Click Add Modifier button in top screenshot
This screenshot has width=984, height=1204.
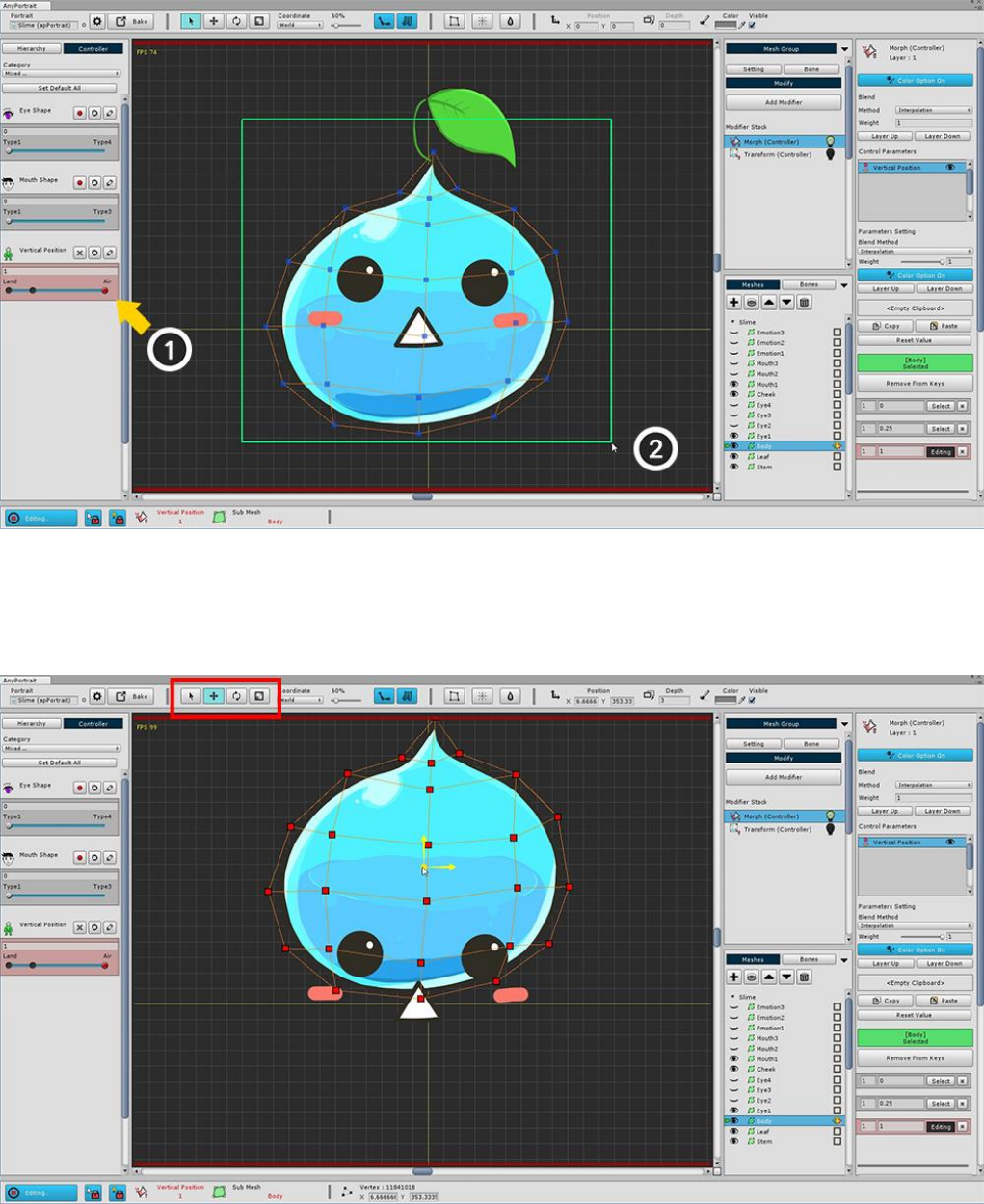point(784,102)
